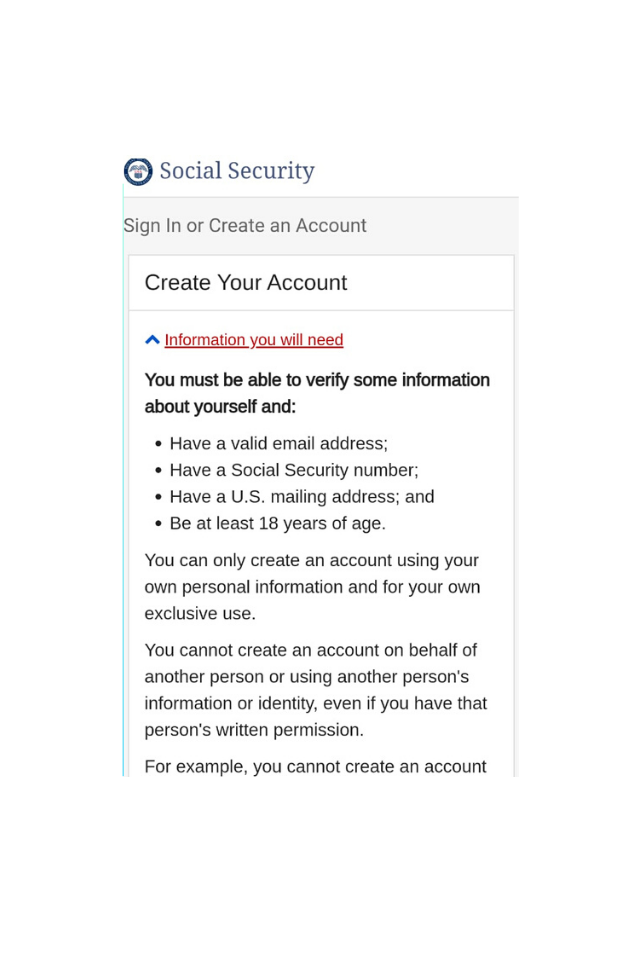Click the "exclusive use." line of text
640x960 pixels.
click(200, 614)
